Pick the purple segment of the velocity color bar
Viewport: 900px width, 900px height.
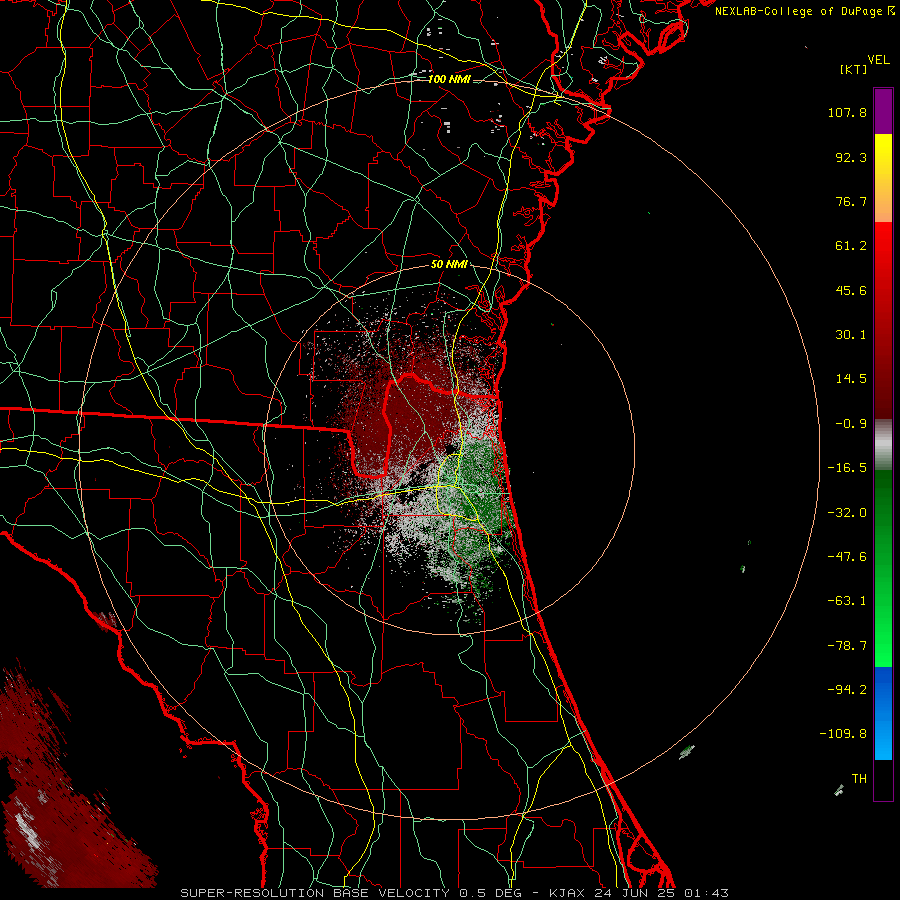click(883, 111)
